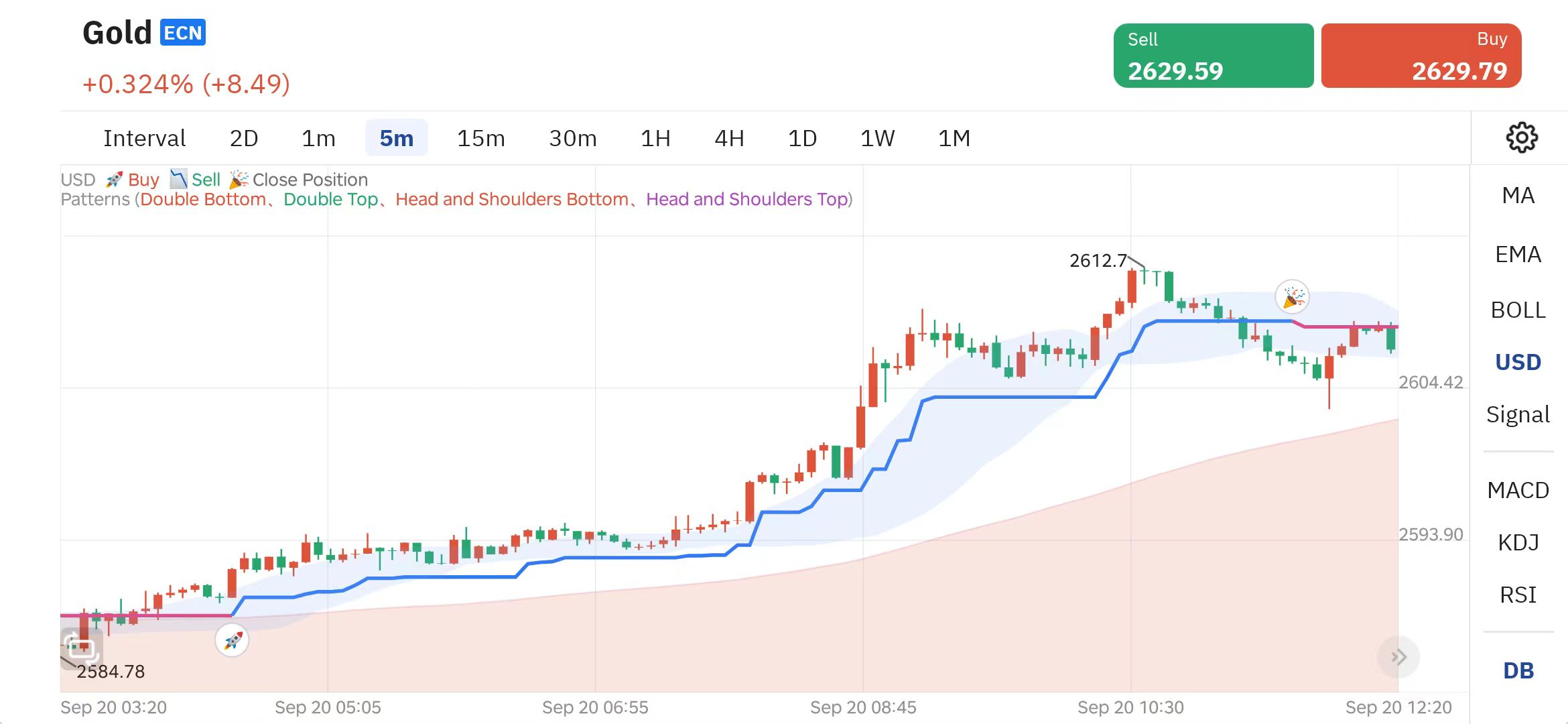Toggle the BOLL indicator

coord(1518,310)
